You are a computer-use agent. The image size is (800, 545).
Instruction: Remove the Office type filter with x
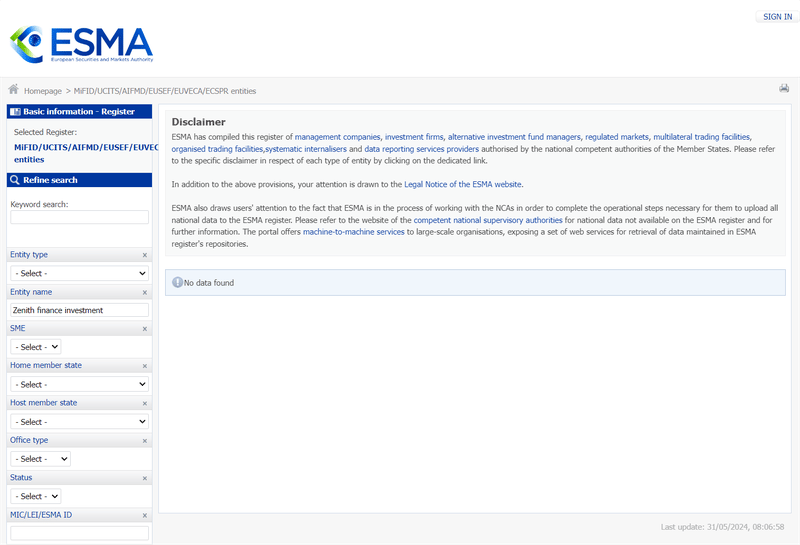pos(144,440)
